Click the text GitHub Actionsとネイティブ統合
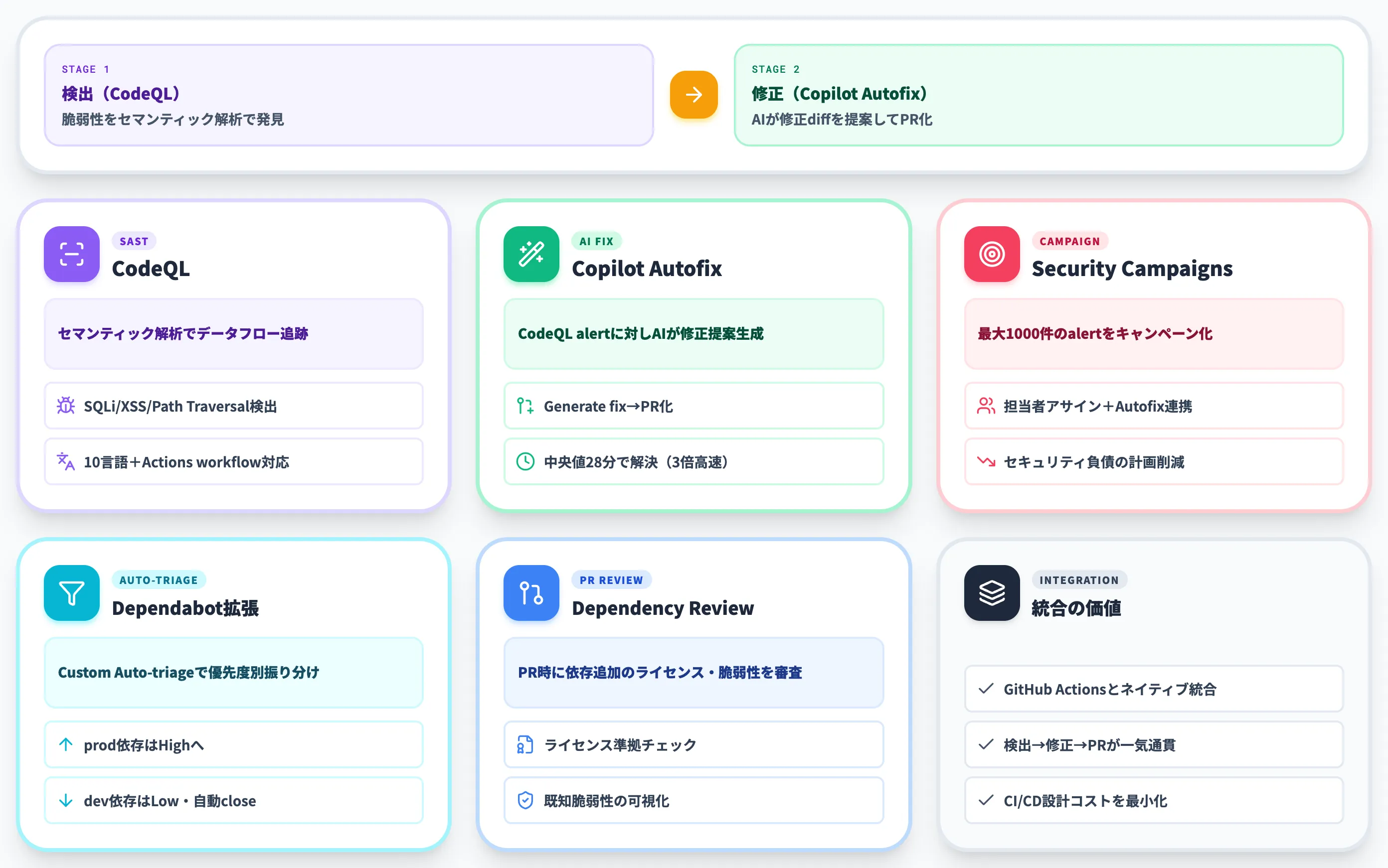The height and width of the screenshot is (868, 1388). point(1109,688)
